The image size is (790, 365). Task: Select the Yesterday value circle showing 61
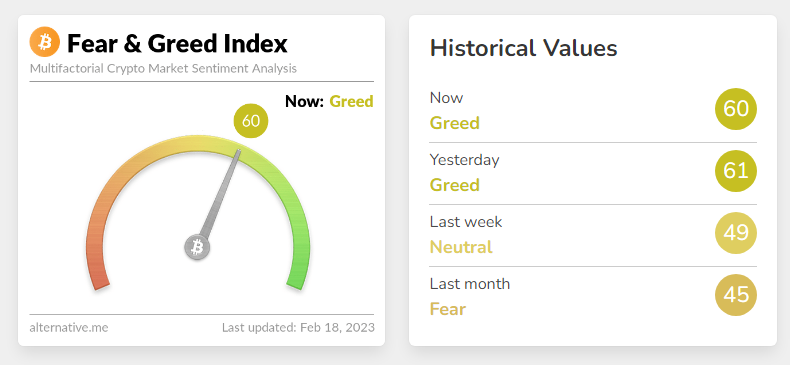(736, 171)
